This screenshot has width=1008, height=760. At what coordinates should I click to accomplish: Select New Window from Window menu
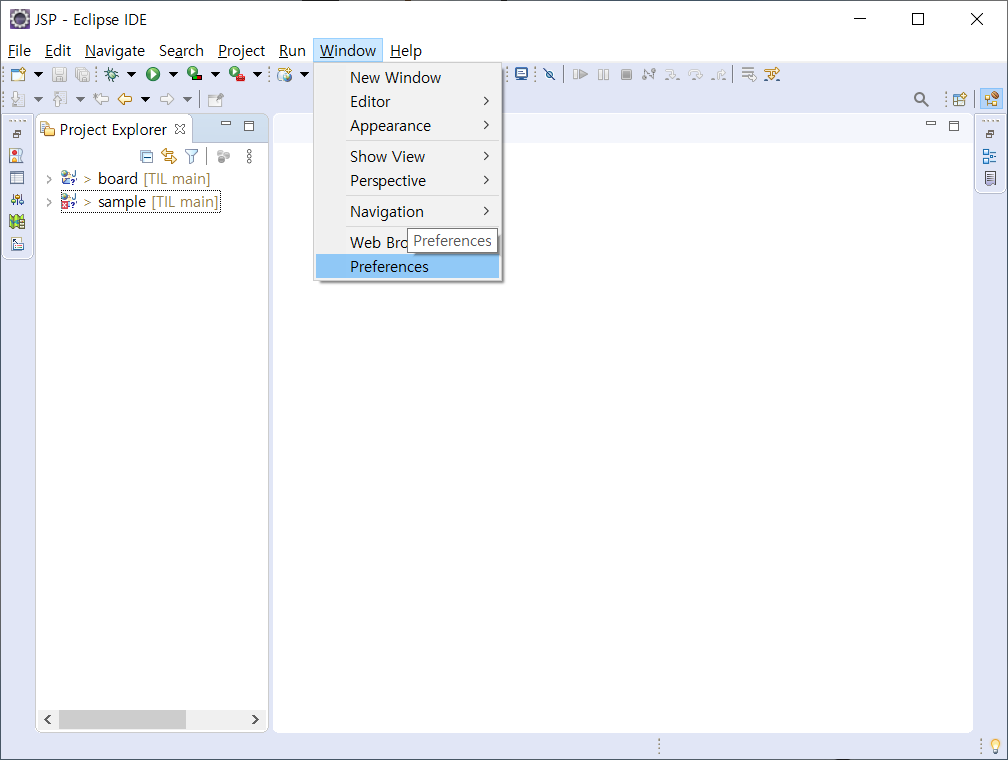click(x=408, y=78)
